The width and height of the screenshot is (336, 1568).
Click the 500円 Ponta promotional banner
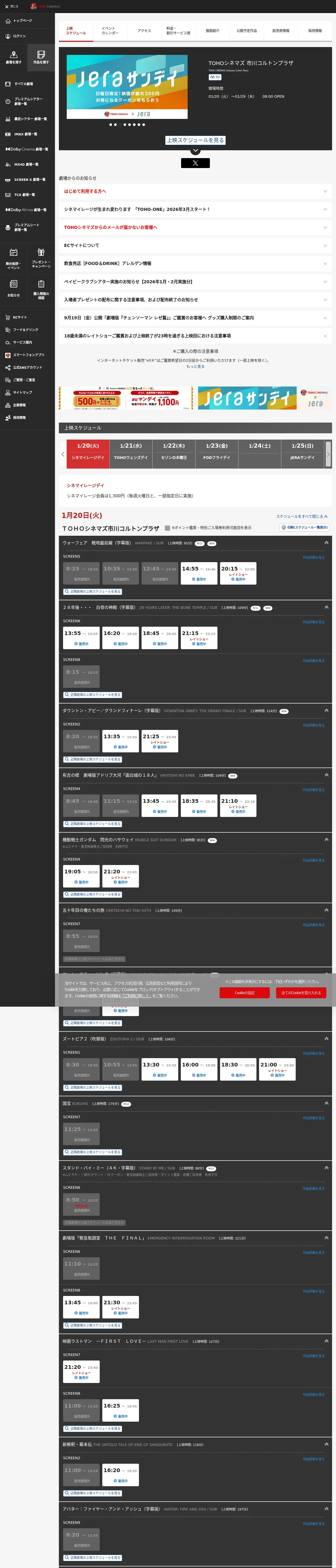click(126, 398)
